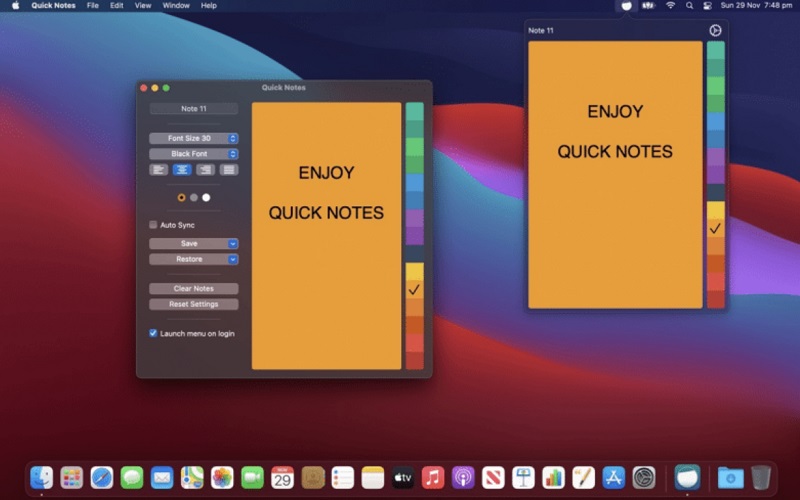Select left text alignment icon

[158, 170]
